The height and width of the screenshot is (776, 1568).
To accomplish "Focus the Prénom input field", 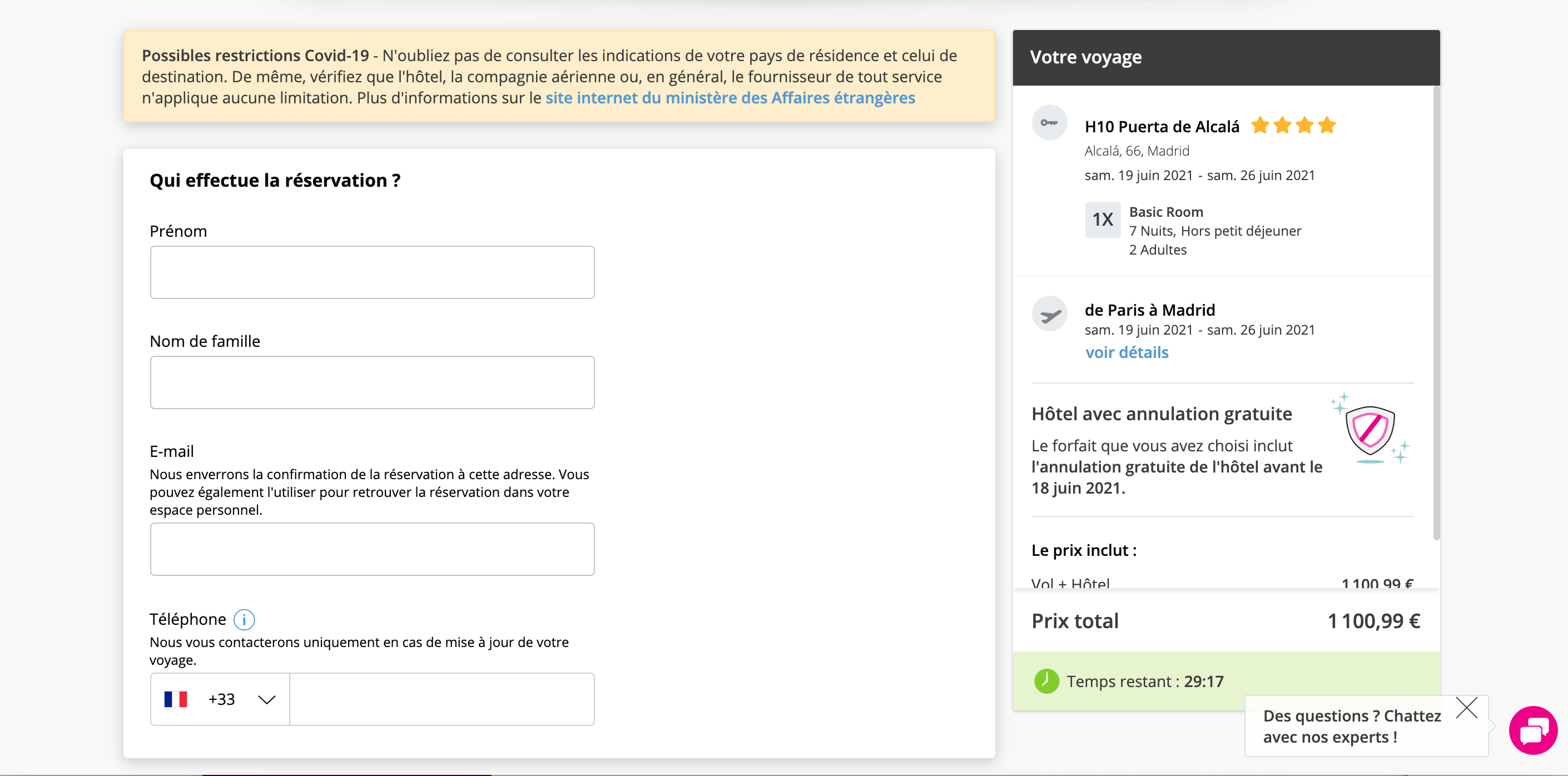I will click(x=372, y=272).
